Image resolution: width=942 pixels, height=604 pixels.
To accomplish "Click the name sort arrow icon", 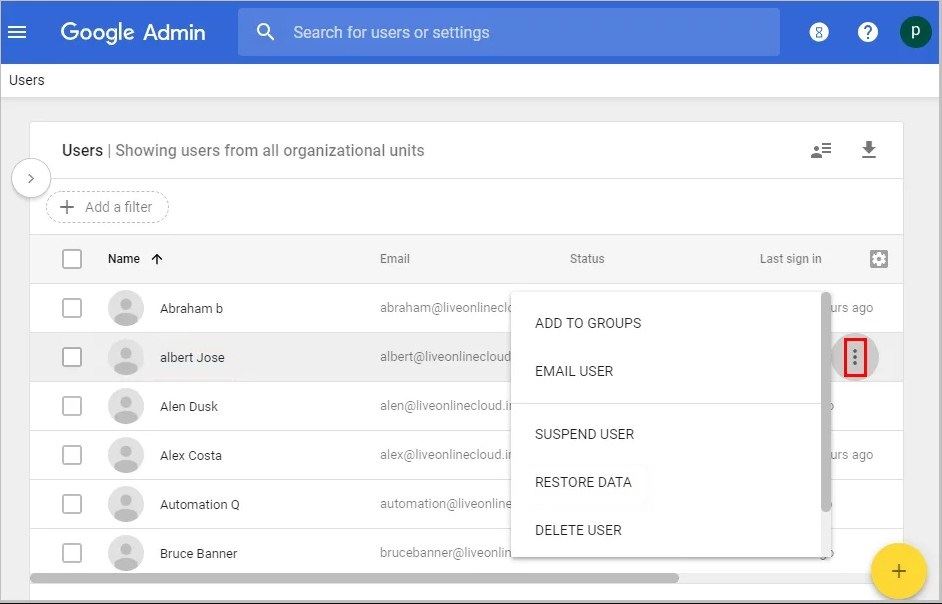I will tap(157, 259).
